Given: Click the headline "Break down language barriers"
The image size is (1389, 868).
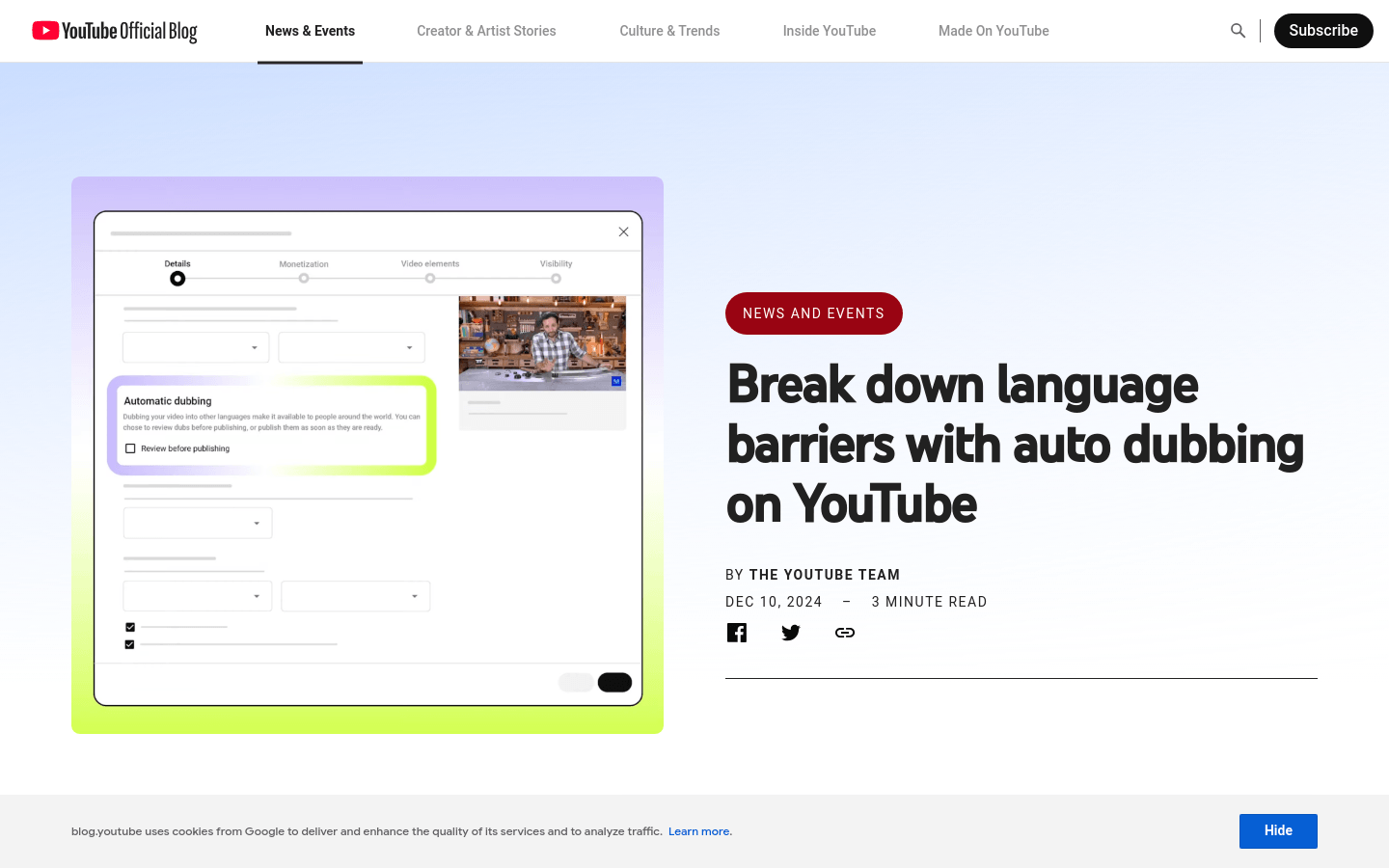Looking at the screenshot, I should point(1015,444).
